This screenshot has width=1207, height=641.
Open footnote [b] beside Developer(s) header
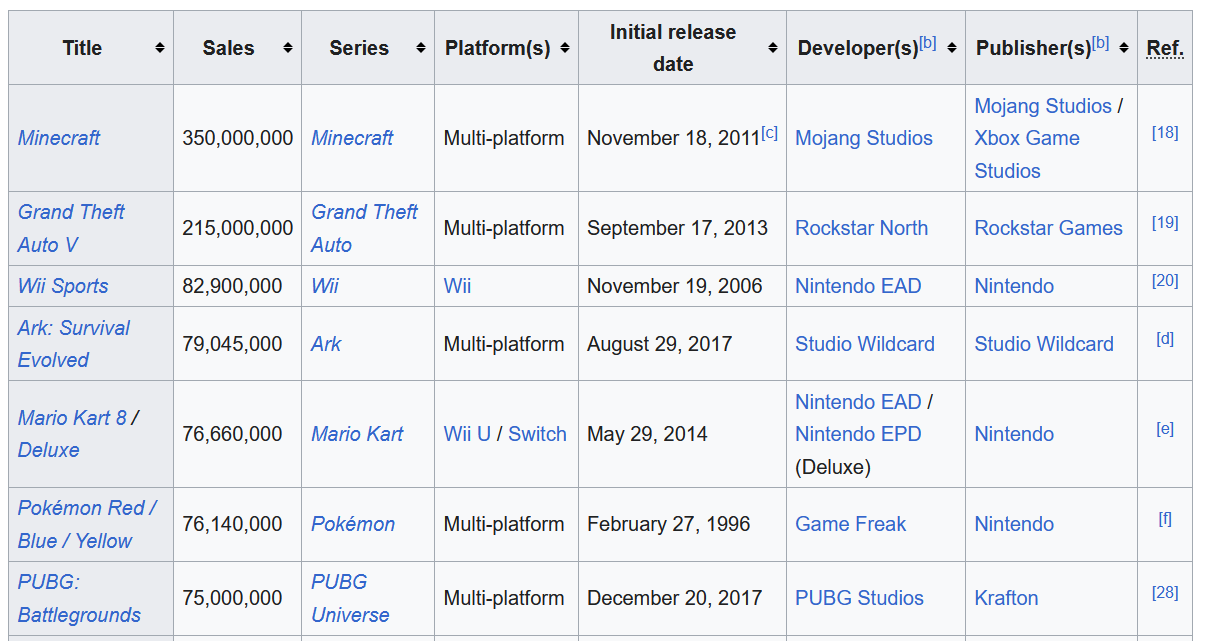point(927,43)
